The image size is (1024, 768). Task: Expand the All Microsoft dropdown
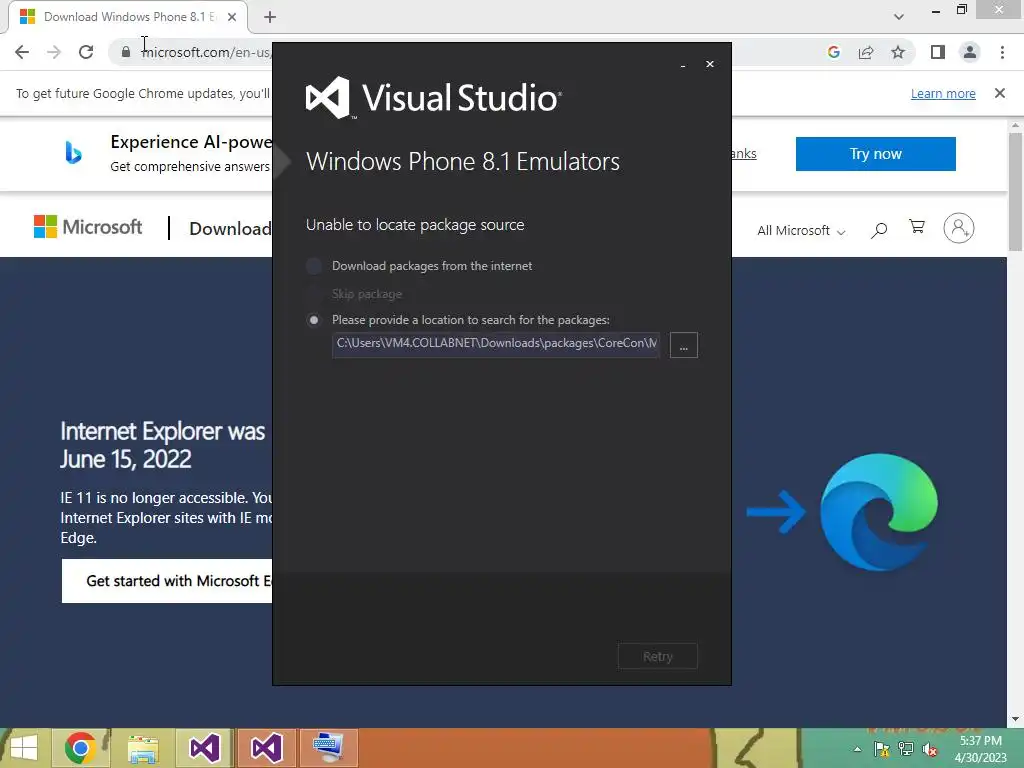(x=801, y=231)
